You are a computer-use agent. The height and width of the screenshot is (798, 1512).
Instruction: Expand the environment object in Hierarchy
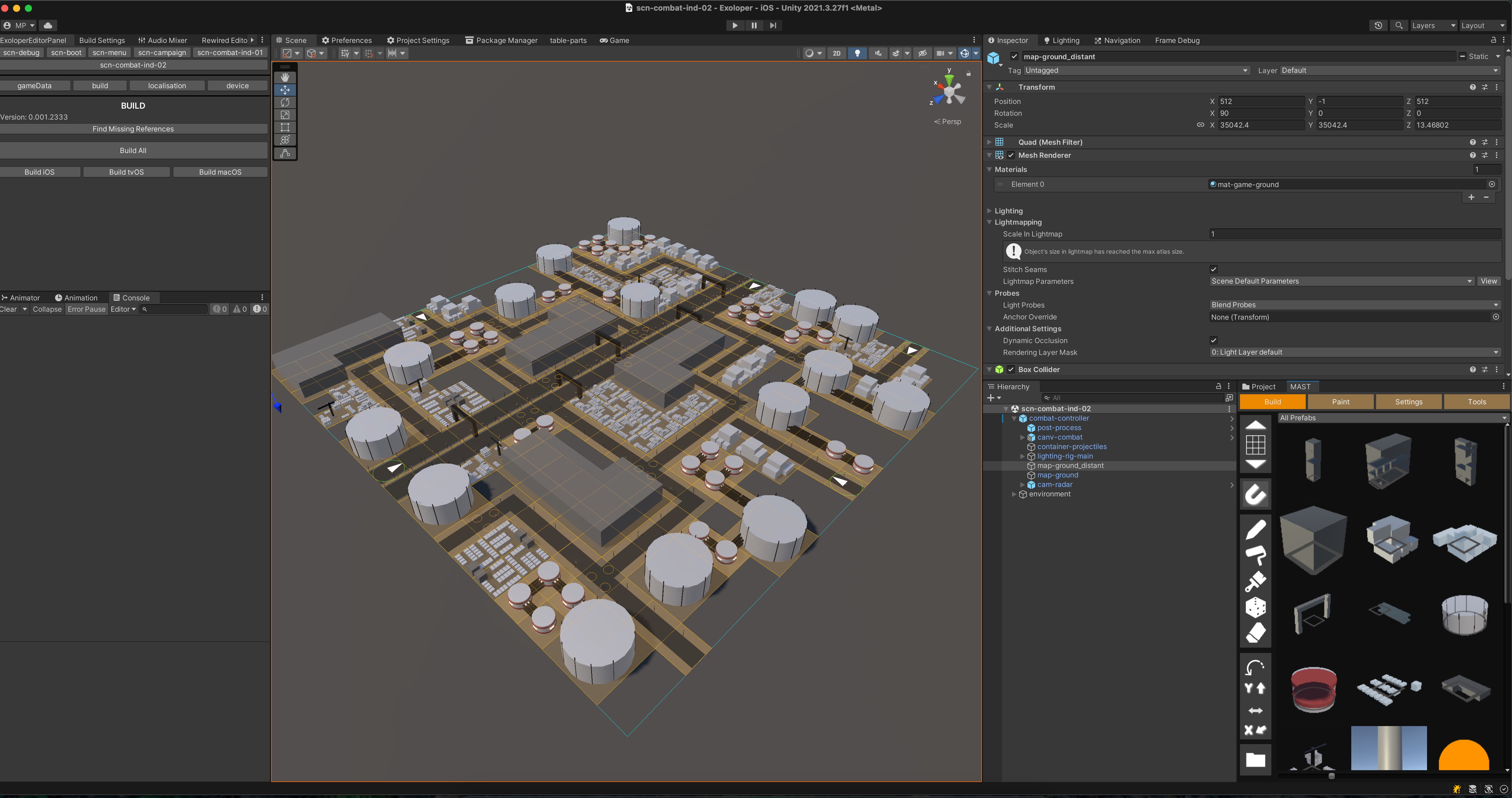(1014, 494)
